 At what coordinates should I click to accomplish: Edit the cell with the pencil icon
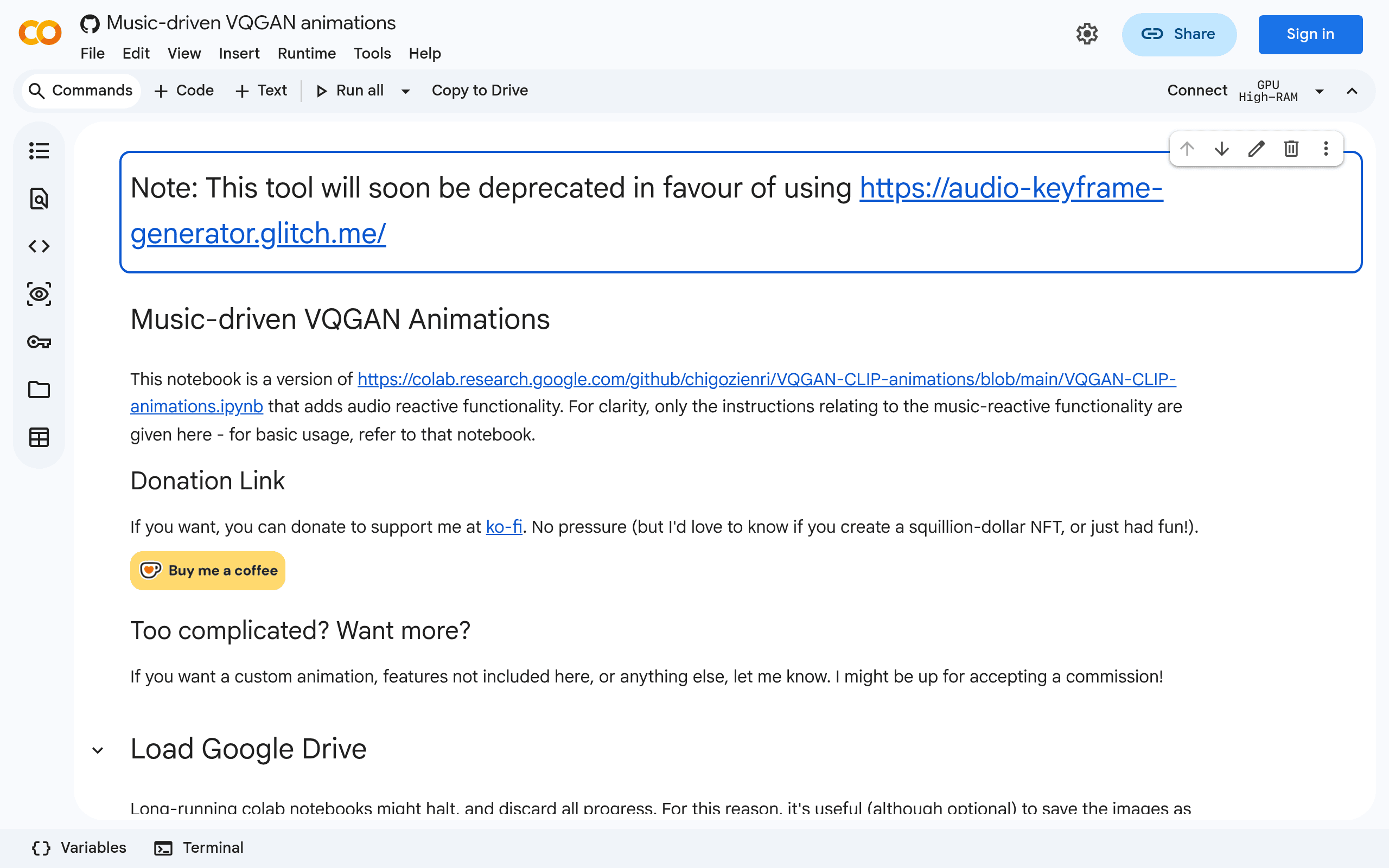coord(1257,149)
